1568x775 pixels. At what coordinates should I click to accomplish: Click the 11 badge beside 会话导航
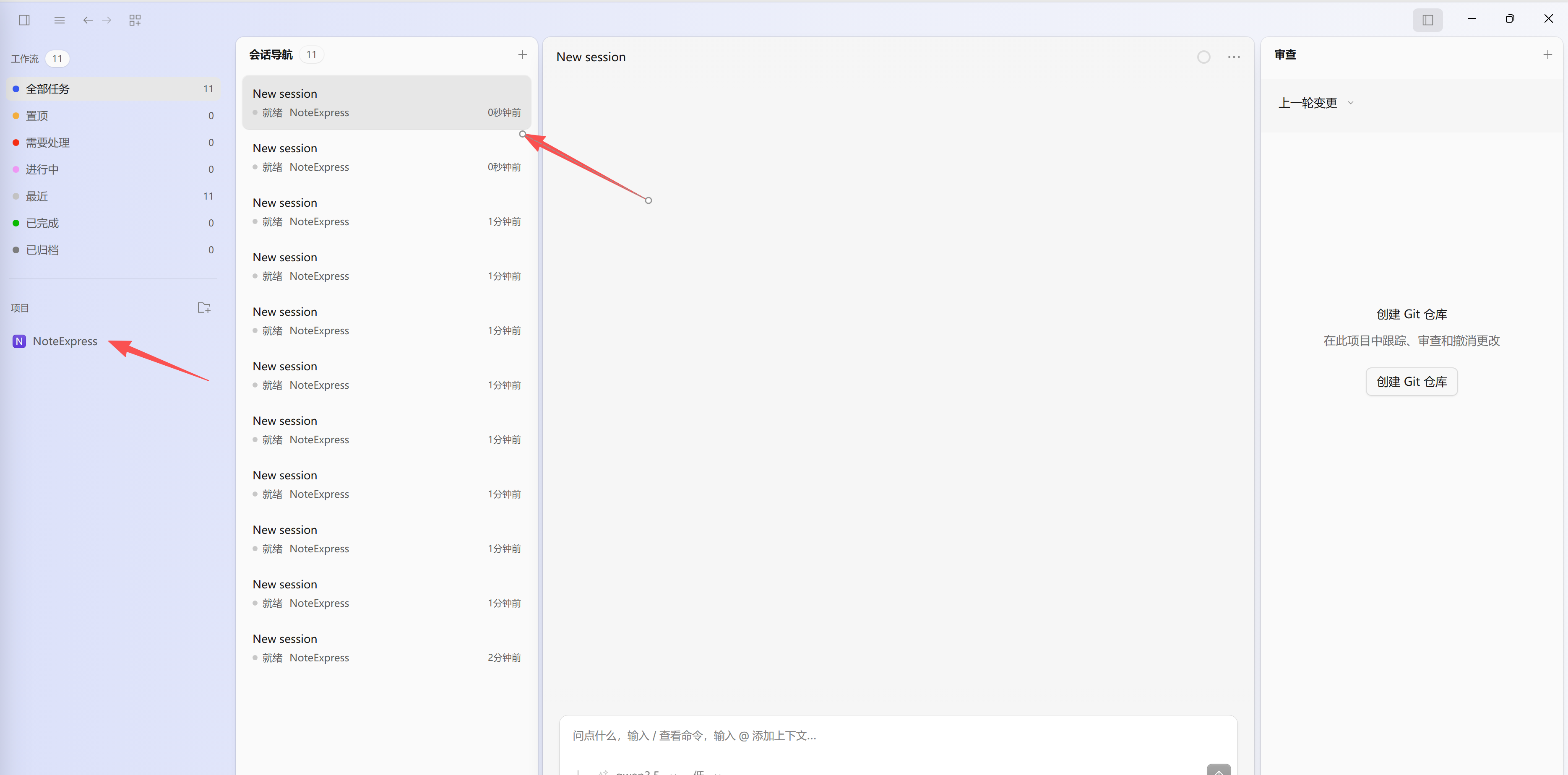click(x=312, y=55)
